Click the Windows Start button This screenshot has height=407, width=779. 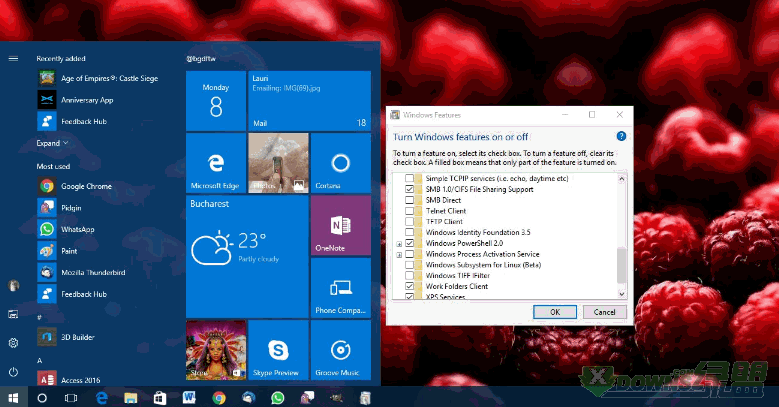(x=13, y=398)
